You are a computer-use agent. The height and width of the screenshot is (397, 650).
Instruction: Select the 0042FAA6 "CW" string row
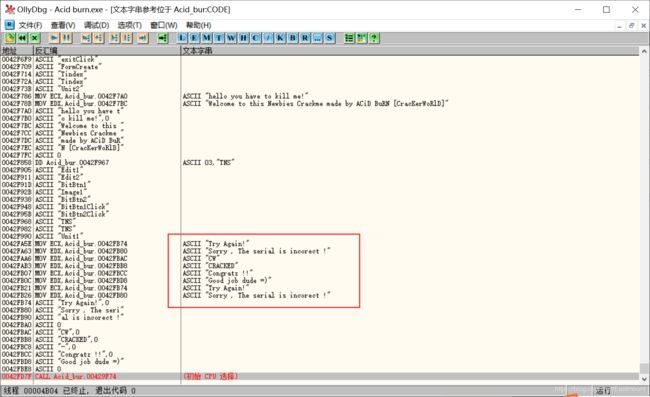[320, 259]
